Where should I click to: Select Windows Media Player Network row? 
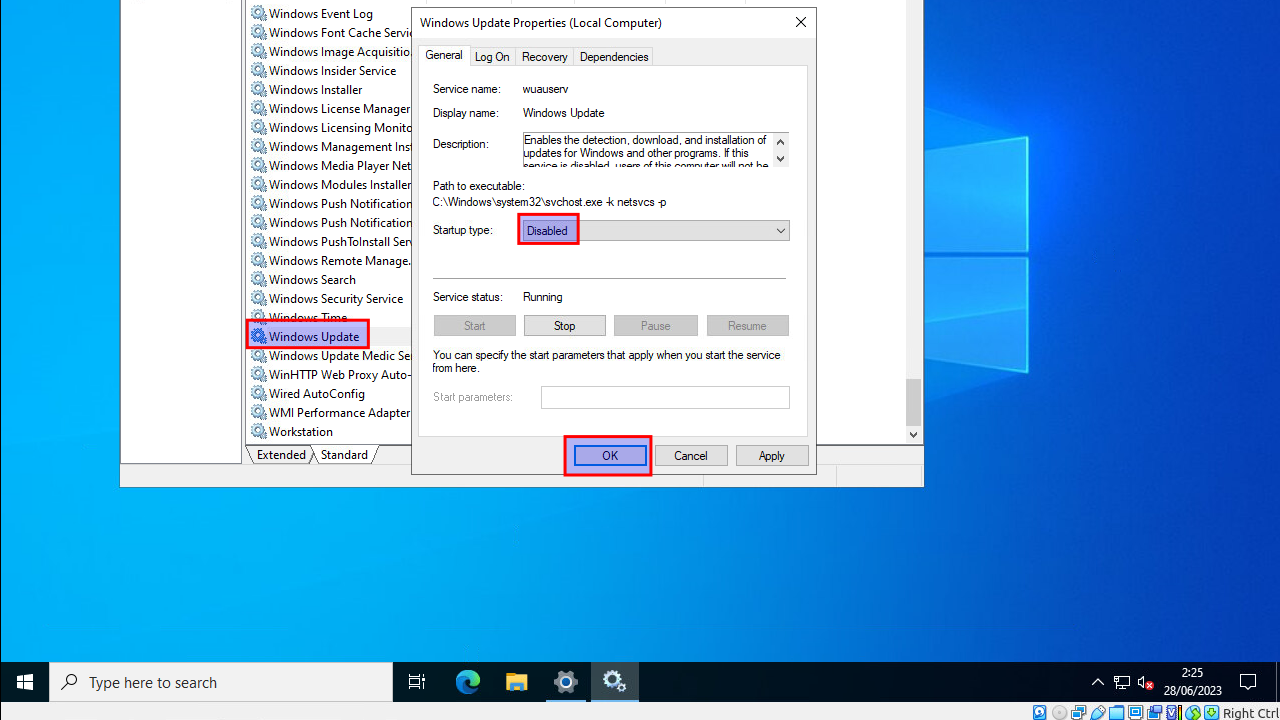[x=331, y=166]
